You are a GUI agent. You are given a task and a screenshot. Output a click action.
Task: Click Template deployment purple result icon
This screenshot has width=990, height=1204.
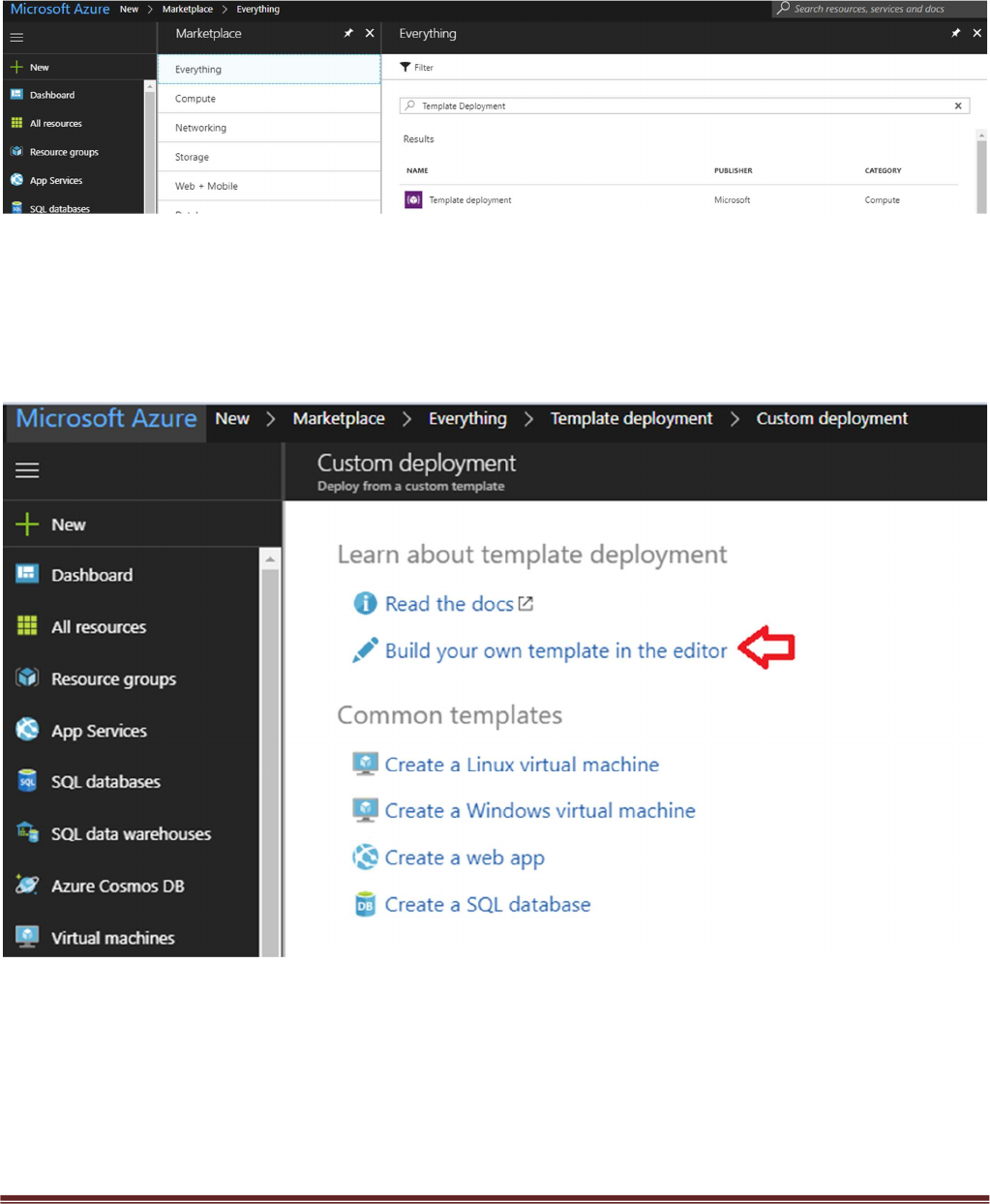(413, 199)
